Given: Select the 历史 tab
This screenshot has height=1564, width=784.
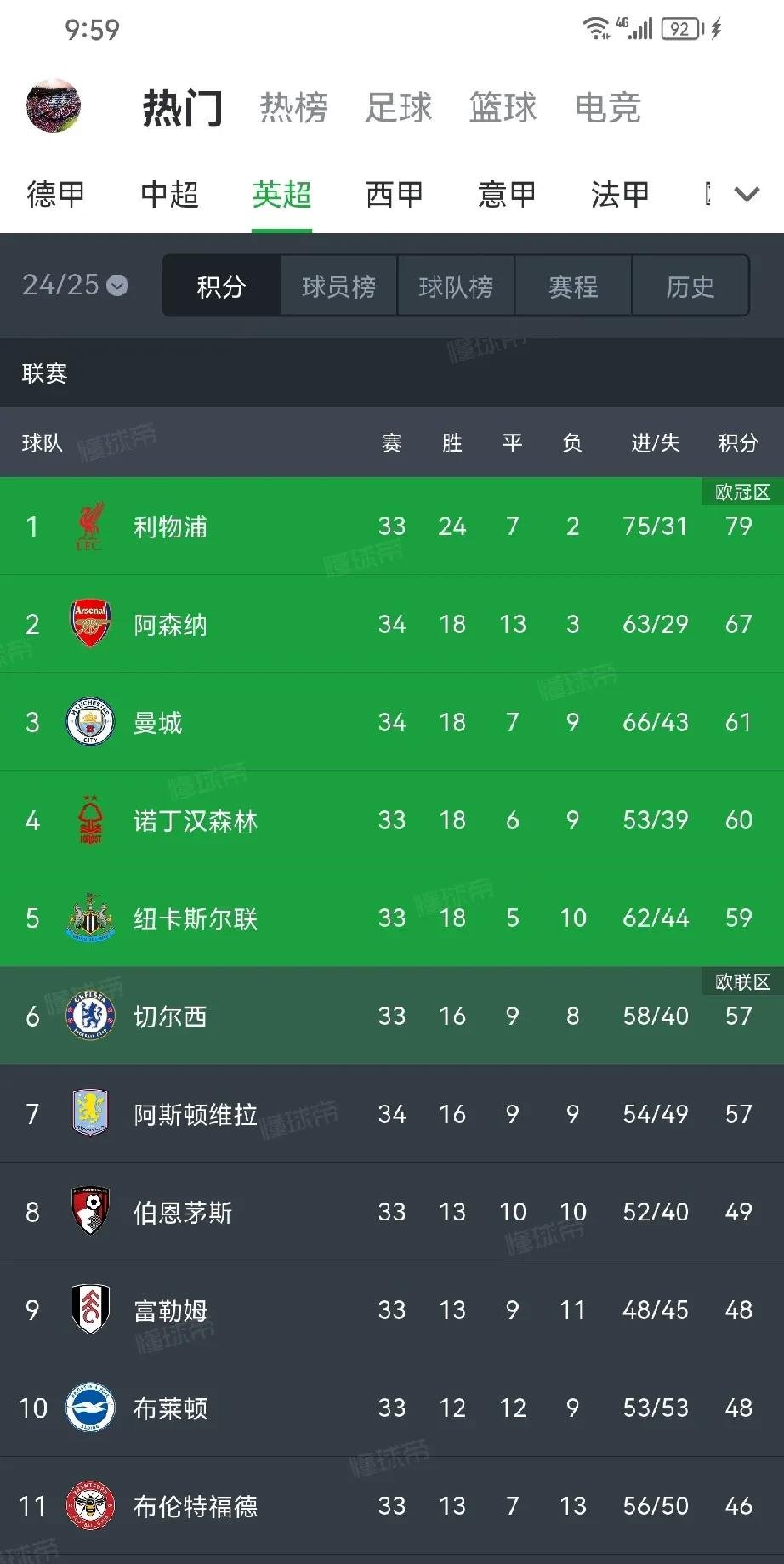Looking at the screenshot, I should (690, 287).
